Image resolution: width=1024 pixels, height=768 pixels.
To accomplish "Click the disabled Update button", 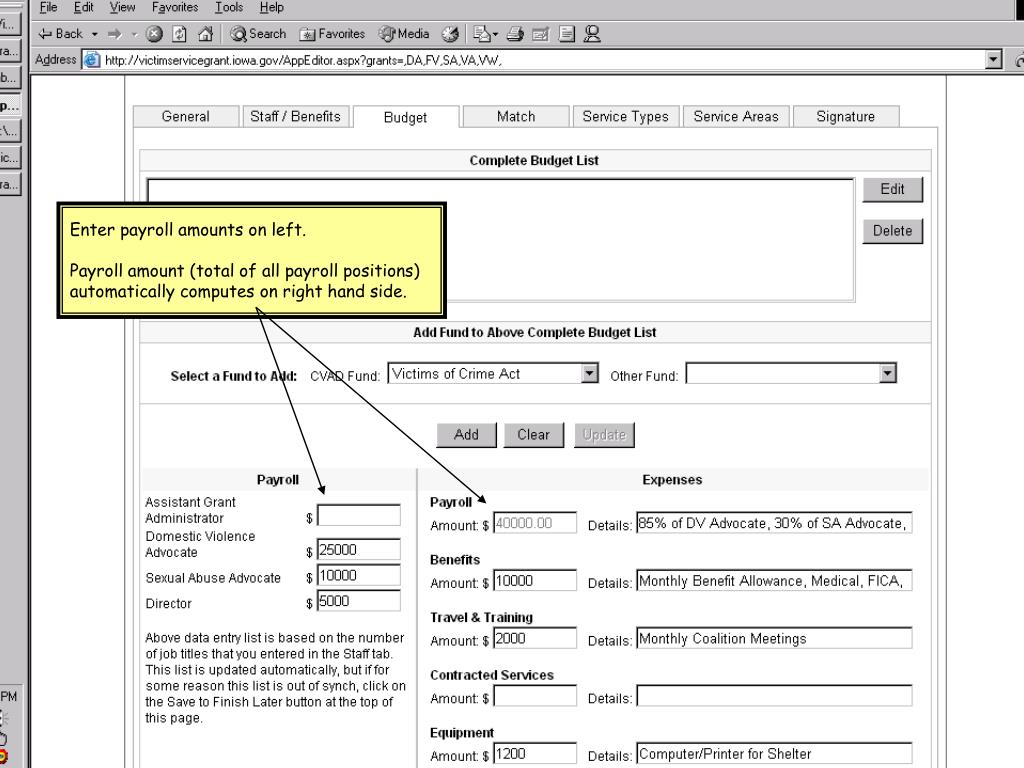I will point(604,435).
